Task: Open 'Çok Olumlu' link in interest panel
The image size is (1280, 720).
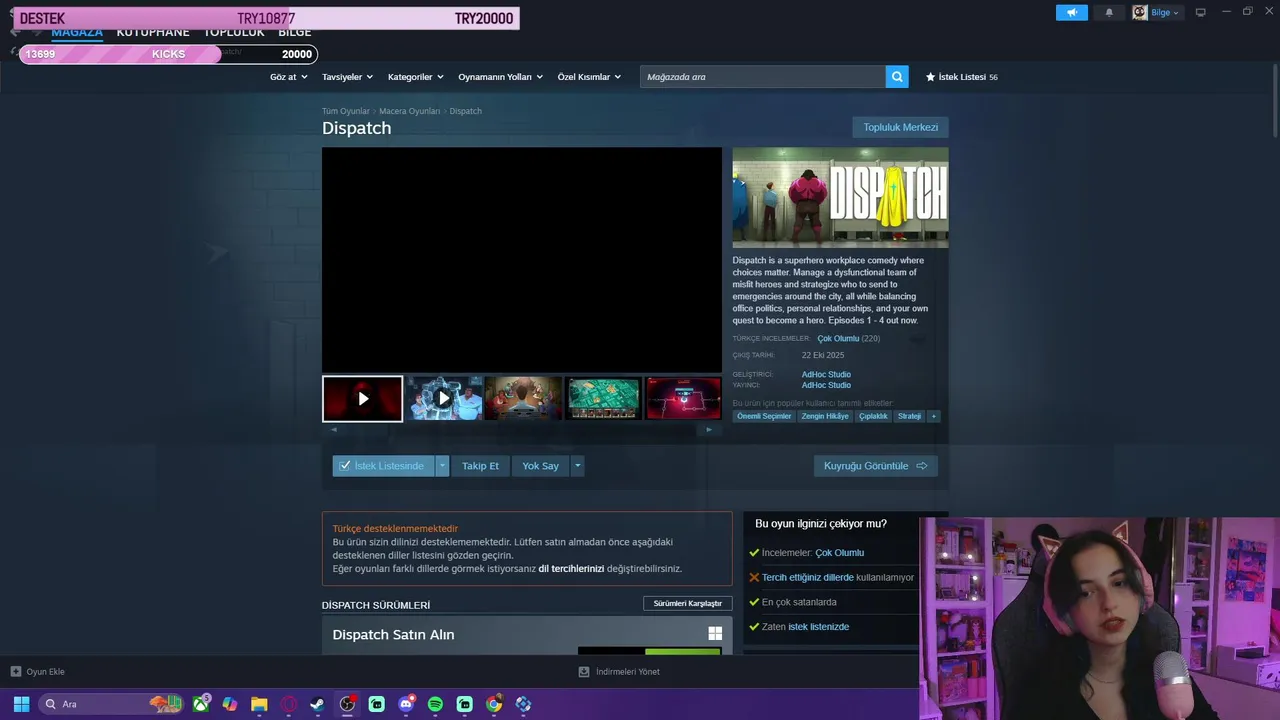Action: 839,553
